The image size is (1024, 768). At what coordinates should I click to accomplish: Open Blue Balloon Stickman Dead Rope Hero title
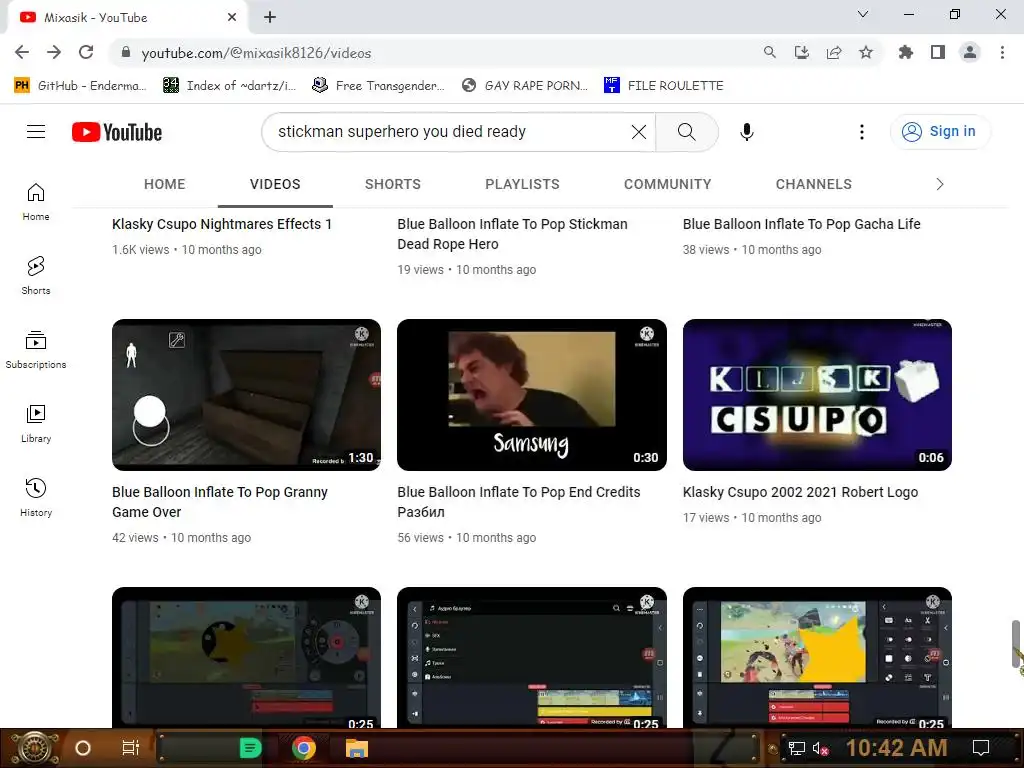pyautogui.click(x=513, y=234)
